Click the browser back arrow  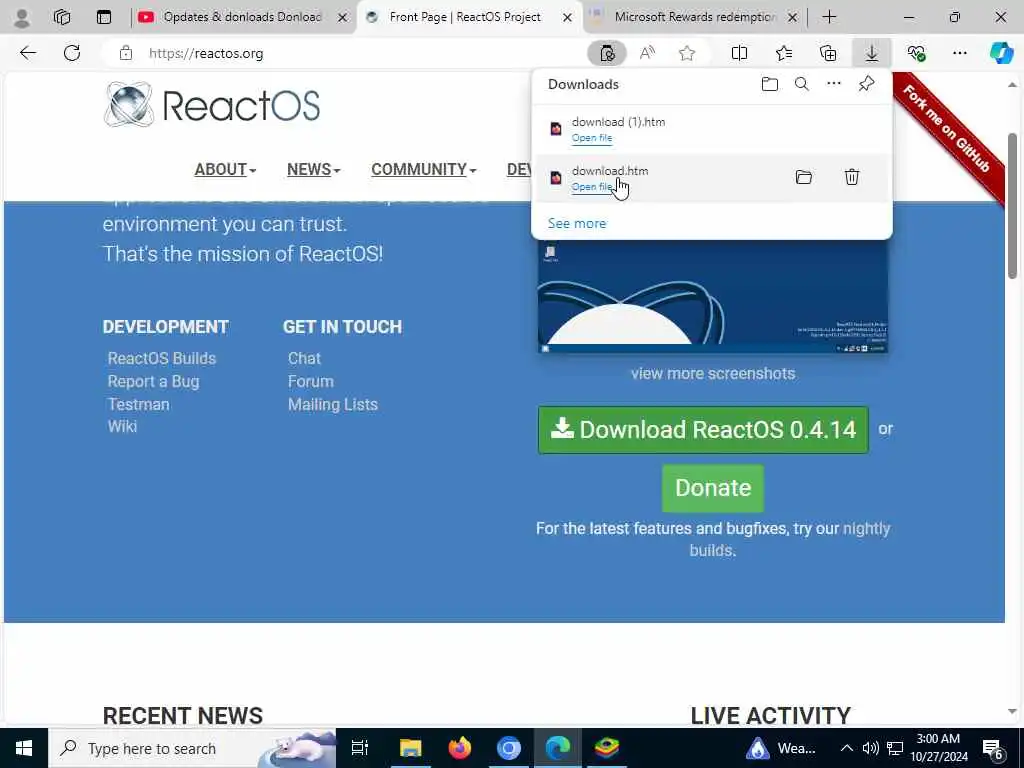point(27,53)
